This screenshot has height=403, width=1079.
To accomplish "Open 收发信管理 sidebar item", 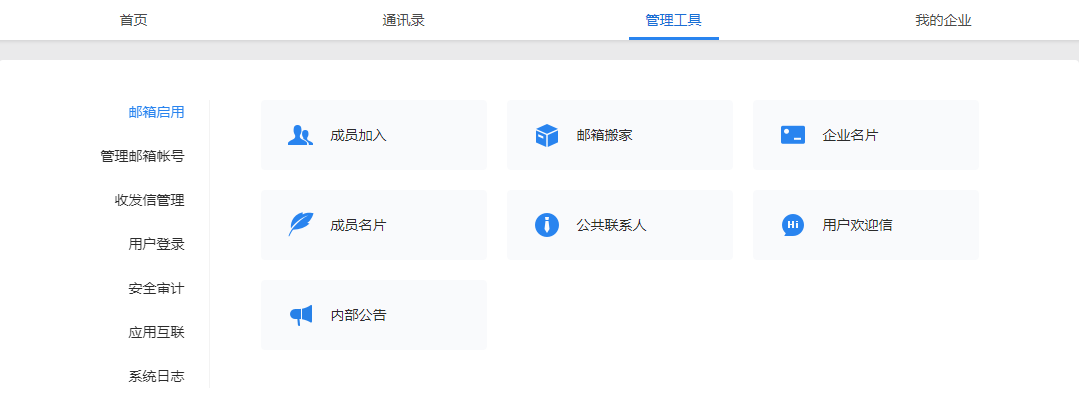I will pyautogui.click(x=149, y=200).
